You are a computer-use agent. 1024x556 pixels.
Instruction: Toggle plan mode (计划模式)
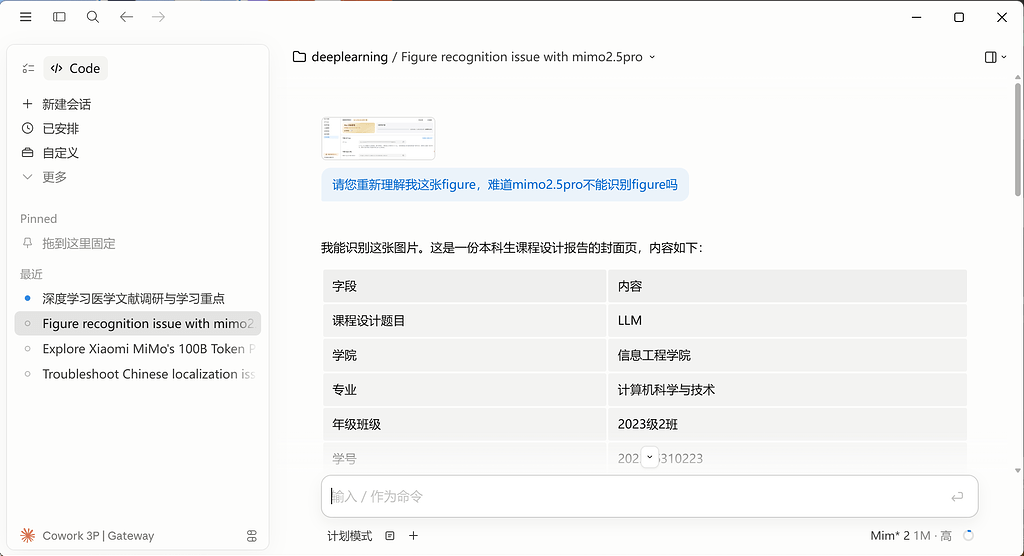349,536
